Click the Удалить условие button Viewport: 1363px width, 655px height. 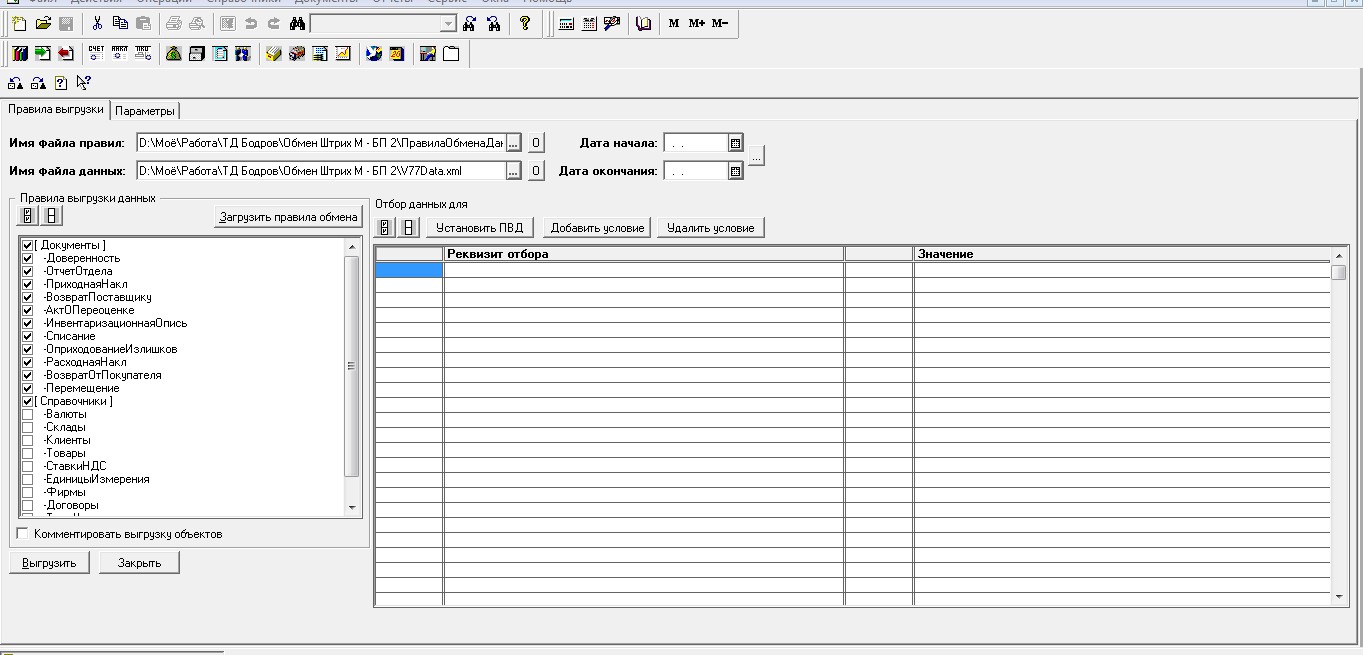point(711,227)
